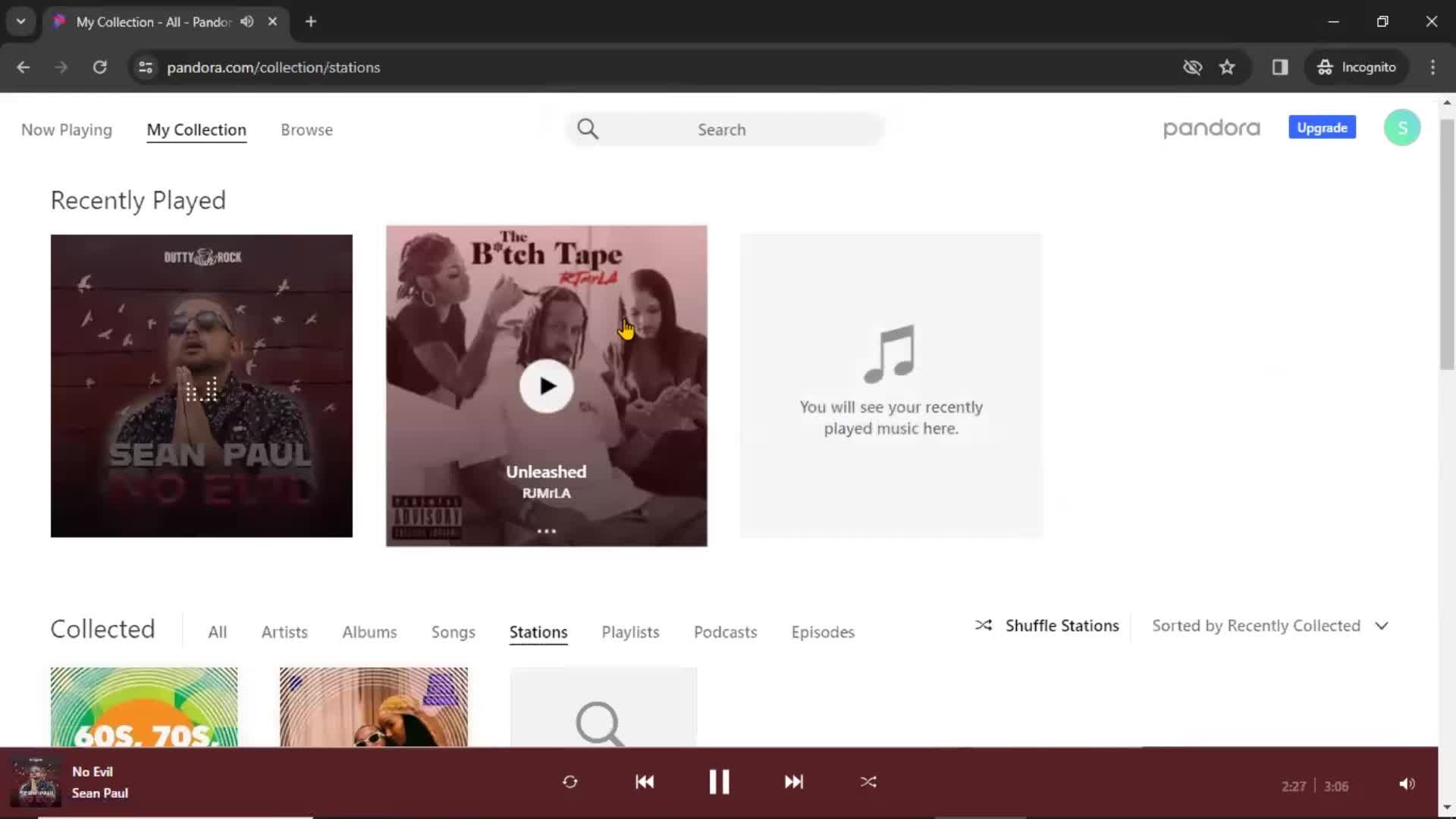Click the Songs tab in Collected section

click(453, 631)
